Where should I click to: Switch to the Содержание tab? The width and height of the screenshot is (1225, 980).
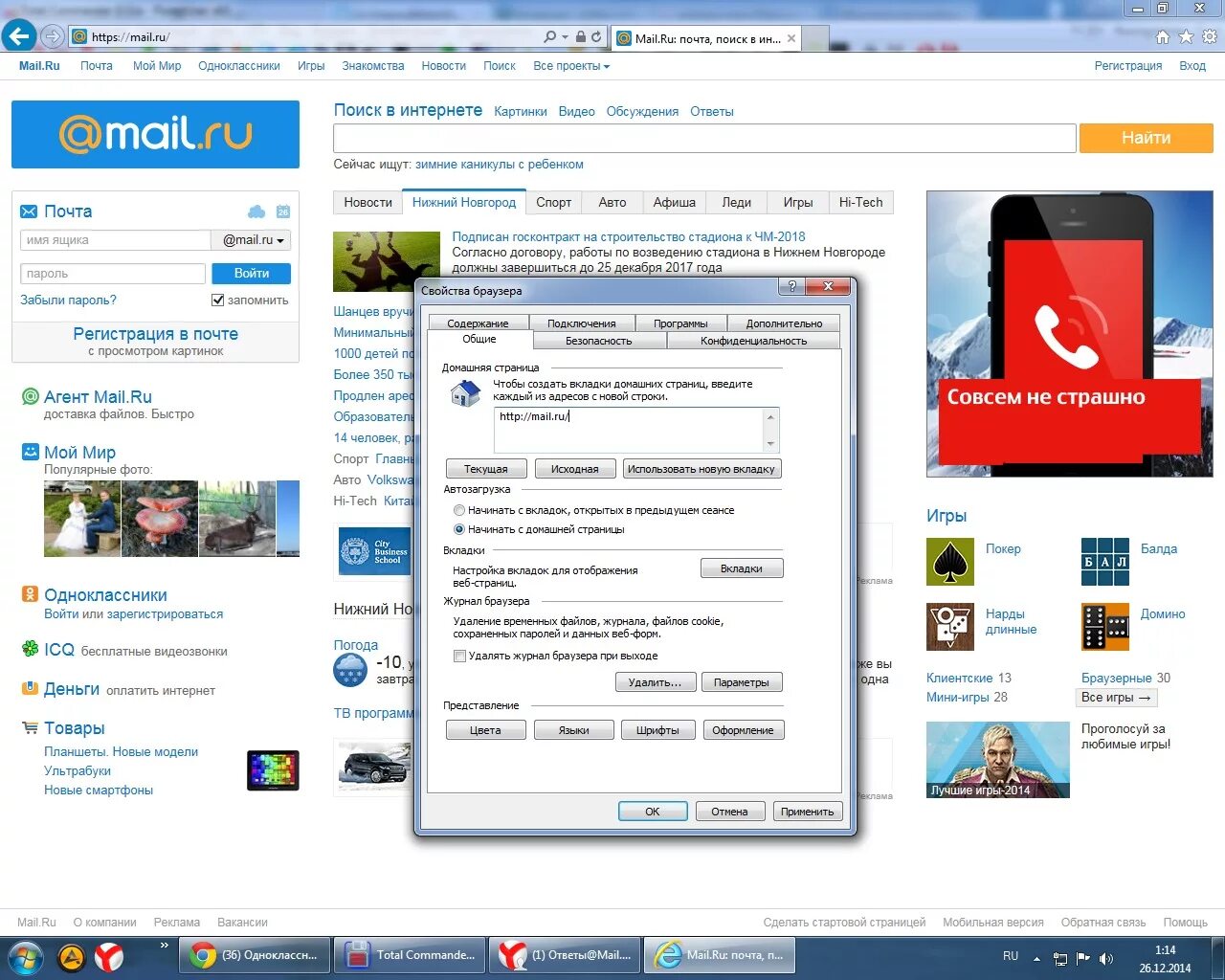click(x=478, y=323)
